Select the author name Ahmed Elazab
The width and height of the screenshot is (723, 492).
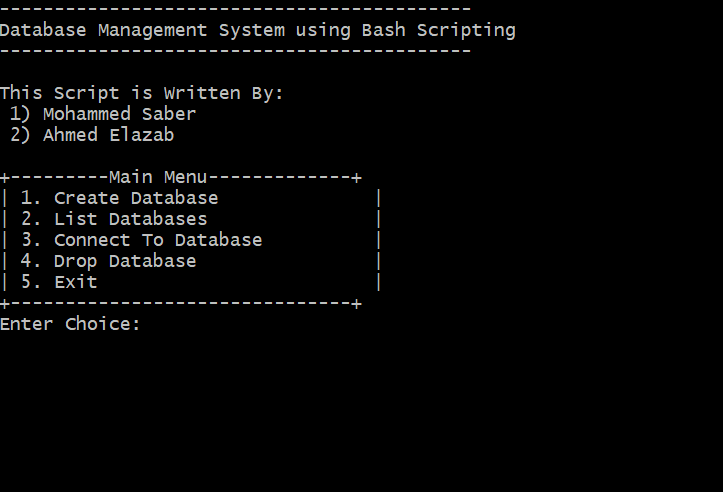click(108, 135)
